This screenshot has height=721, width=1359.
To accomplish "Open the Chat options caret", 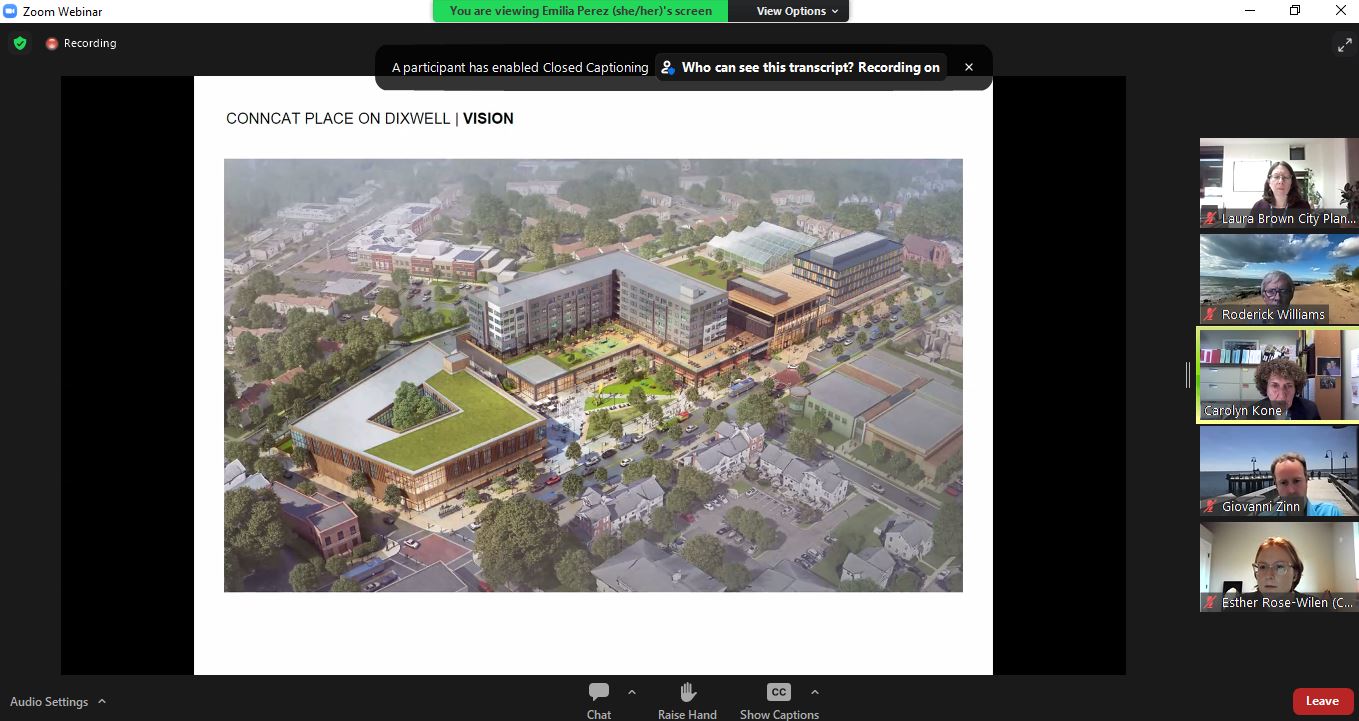I will coord(631,691).
